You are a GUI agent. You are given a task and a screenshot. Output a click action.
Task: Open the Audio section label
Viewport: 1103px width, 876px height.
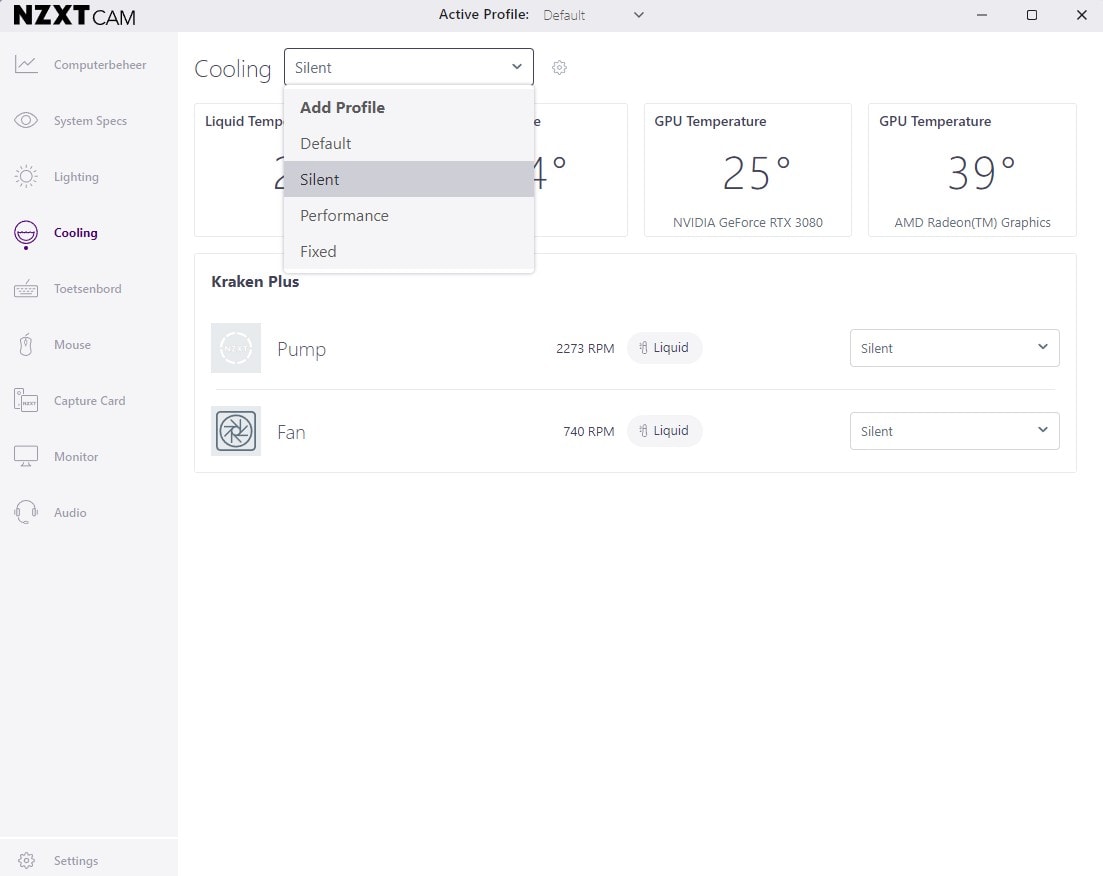[70, 512]
